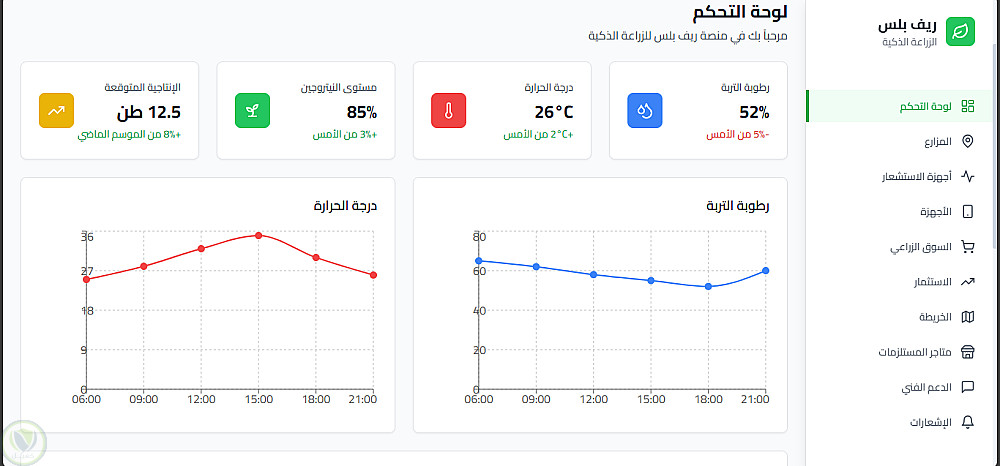Click the shopping cart icon for السوق الزراعي
Image resolution: width=1000 pixels, height=466 pixels.
[x=967, y=247]
